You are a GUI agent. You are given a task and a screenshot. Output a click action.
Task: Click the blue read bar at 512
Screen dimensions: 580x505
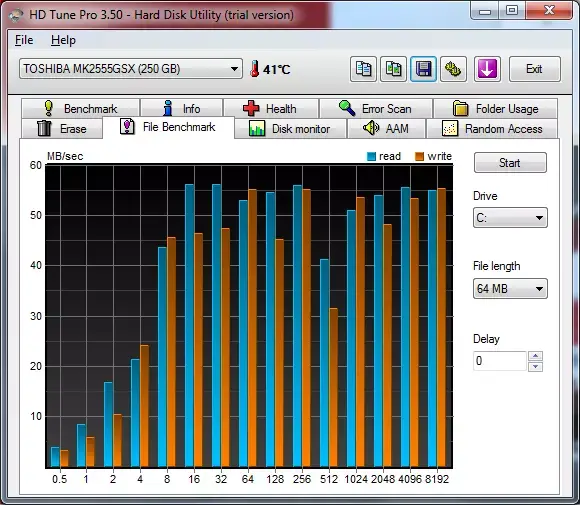click(x=324, y=363)
